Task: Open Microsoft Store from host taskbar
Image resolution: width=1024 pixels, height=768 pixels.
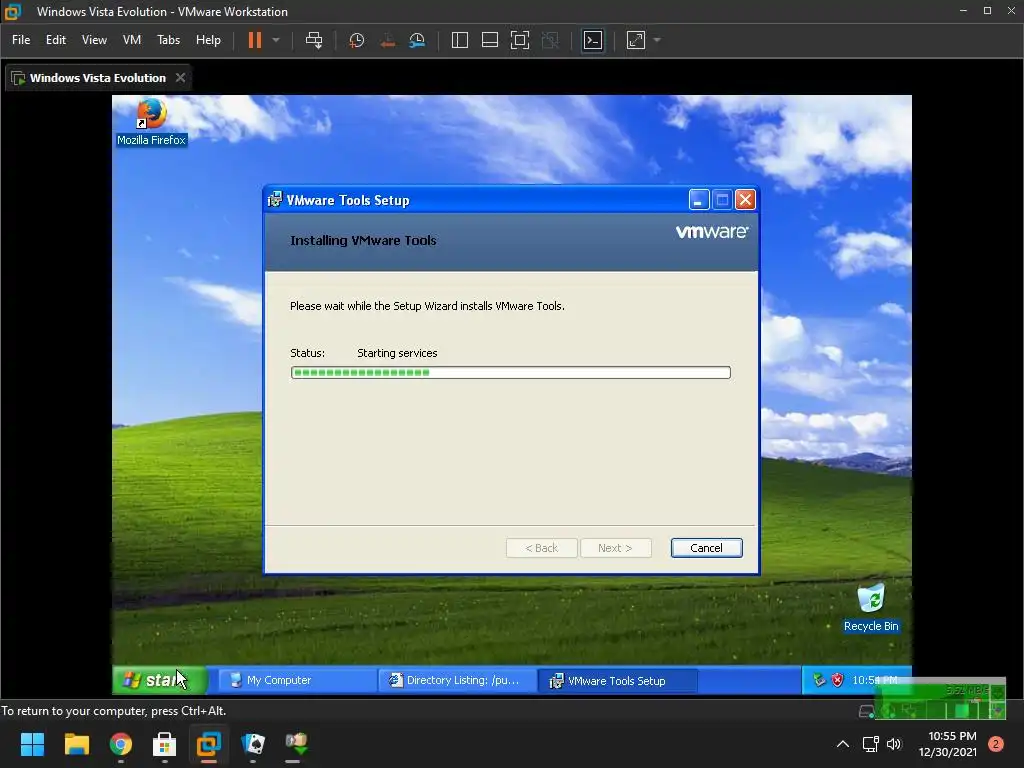Action: (x=165, y=744)
